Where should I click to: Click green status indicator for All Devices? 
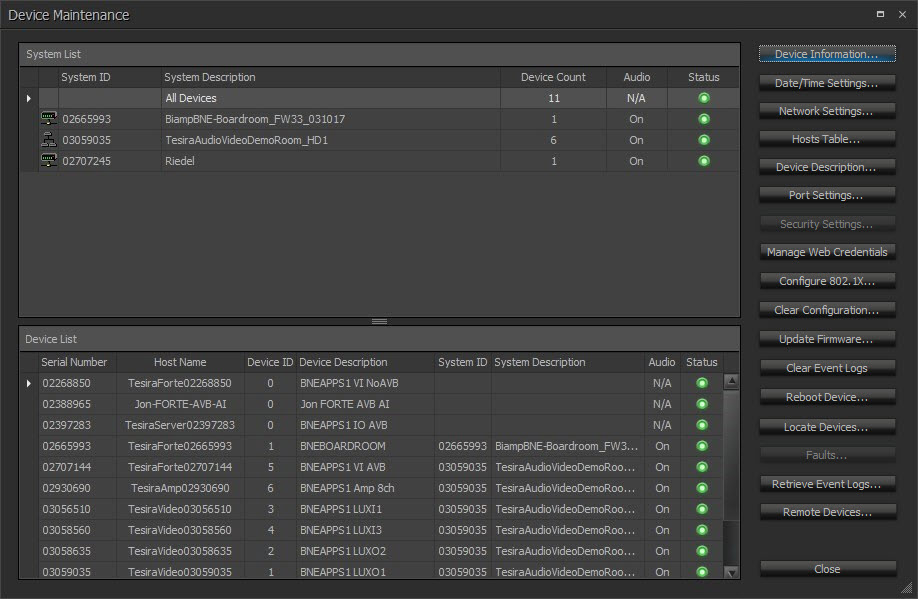tap(704, 98)
